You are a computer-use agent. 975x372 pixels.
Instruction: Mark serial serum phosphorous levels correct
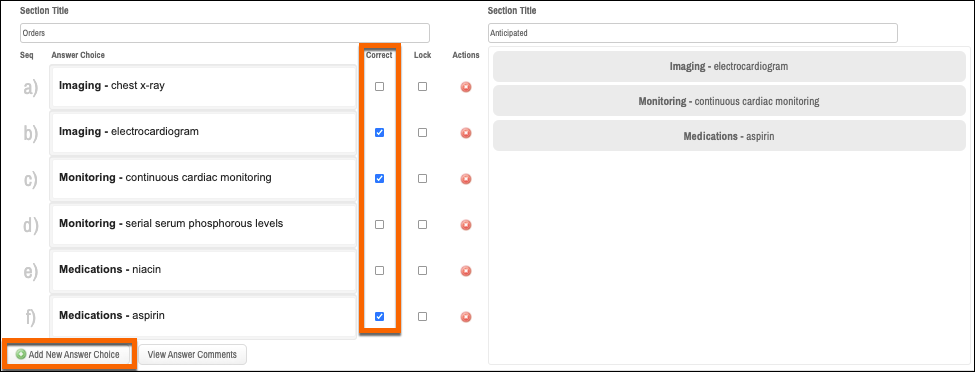[379, 225]
